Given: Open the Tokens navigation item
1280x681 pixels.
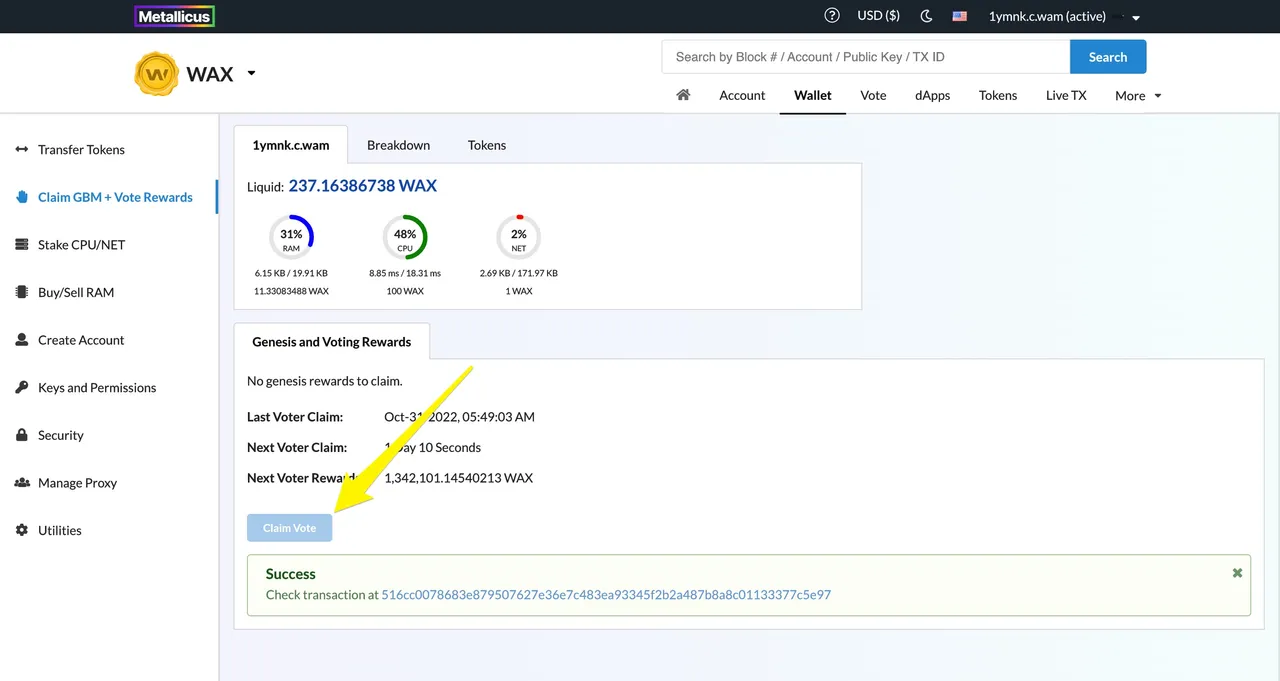Looking at the screenshot, I should (x=998, y=95).
